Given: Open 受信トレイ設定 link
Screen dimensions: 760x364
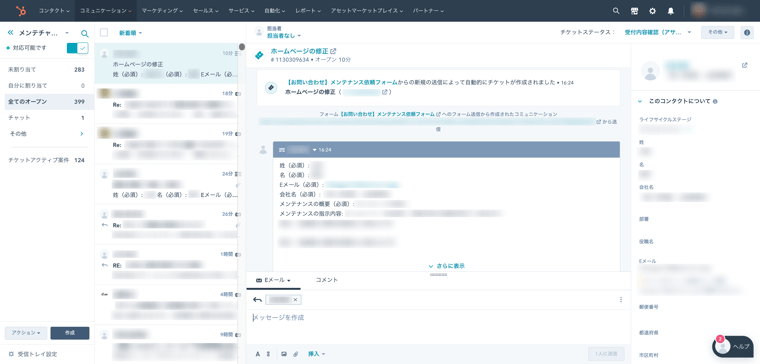Looking at the screenshot, I should (x=37, y=354).
